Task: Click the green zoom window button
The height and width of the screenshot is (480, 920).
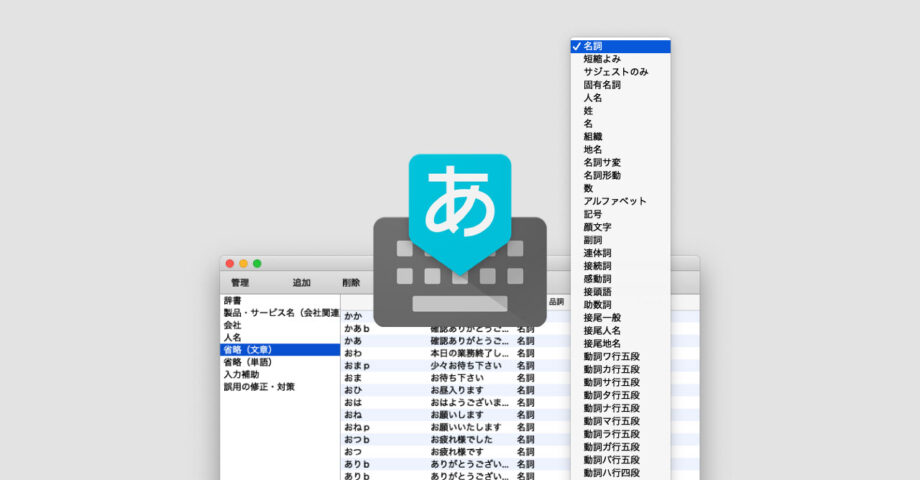Action: [257, 263]
